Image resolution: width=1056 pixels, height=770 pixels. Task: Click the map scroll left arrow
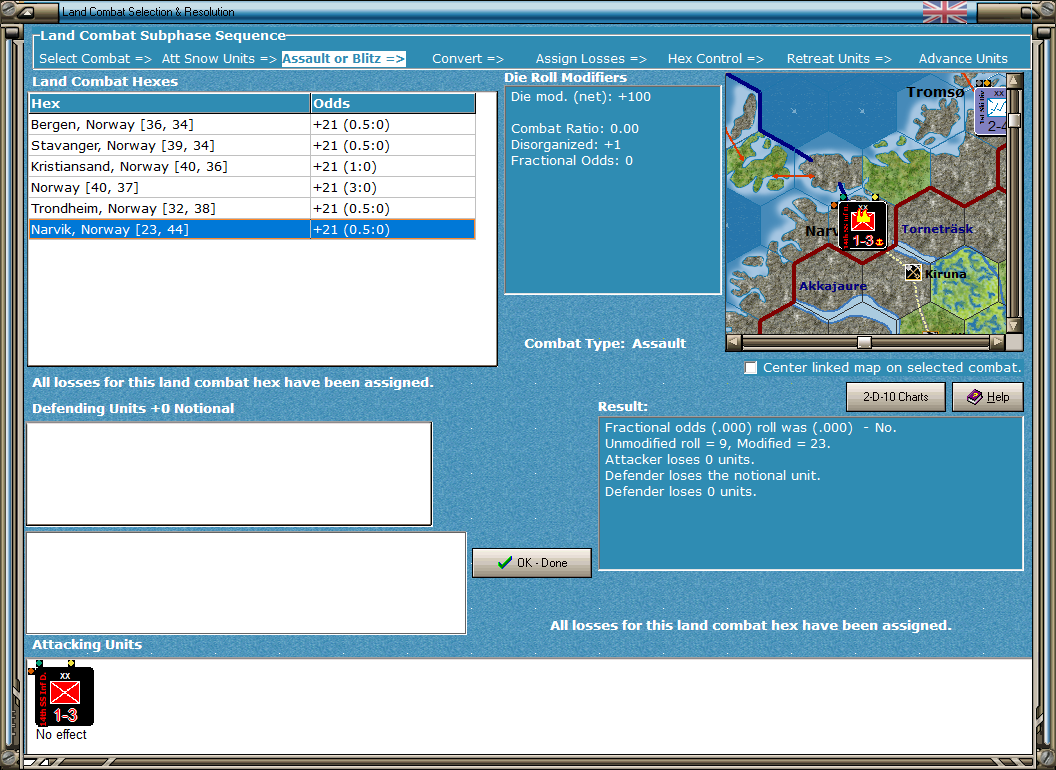(734, 342)
